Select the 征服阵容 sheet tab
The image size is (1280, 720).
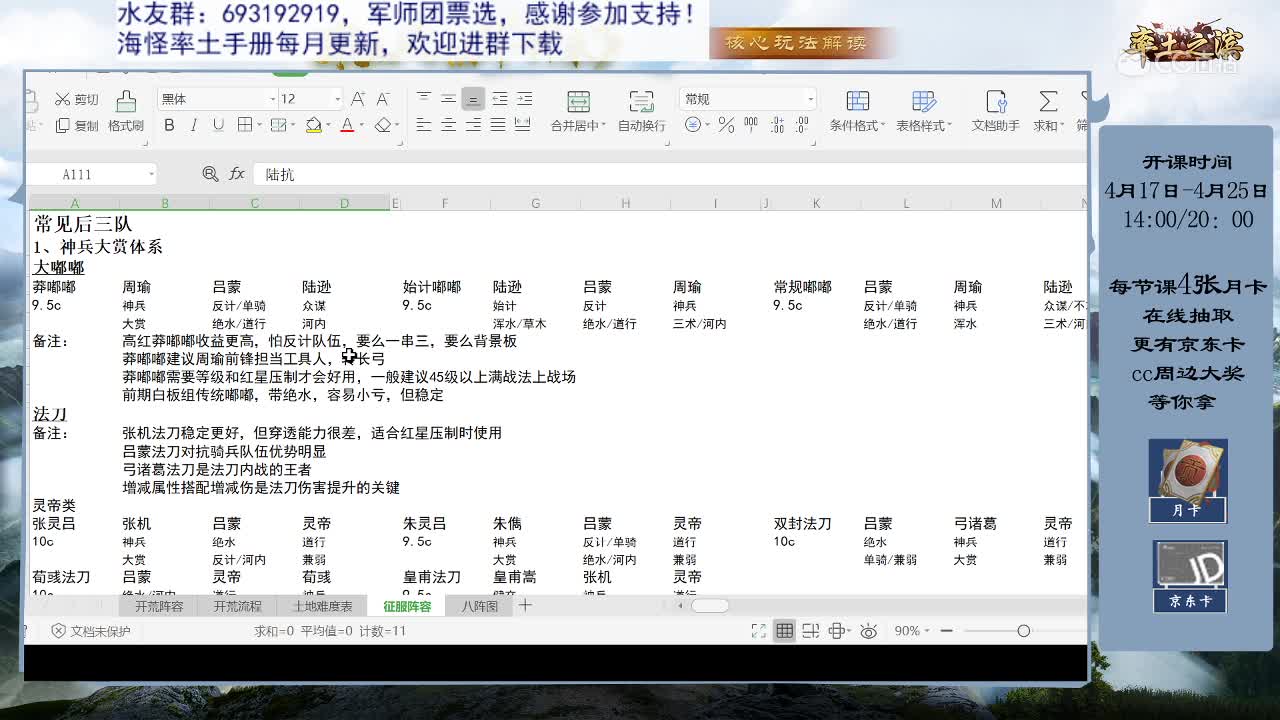pos(407,606)
